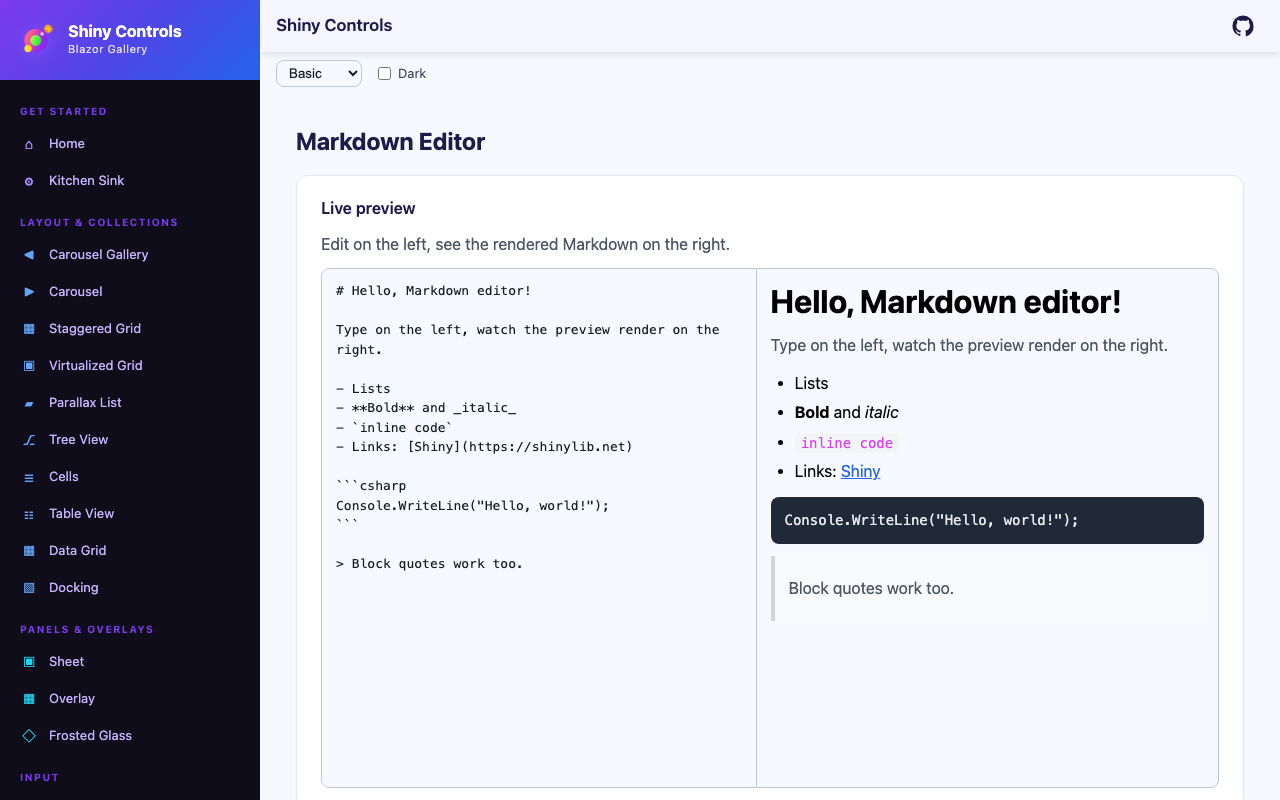Click the Block quotes preview text
The height and width of the screenshot is (800, 1280).
pos(871,589)
